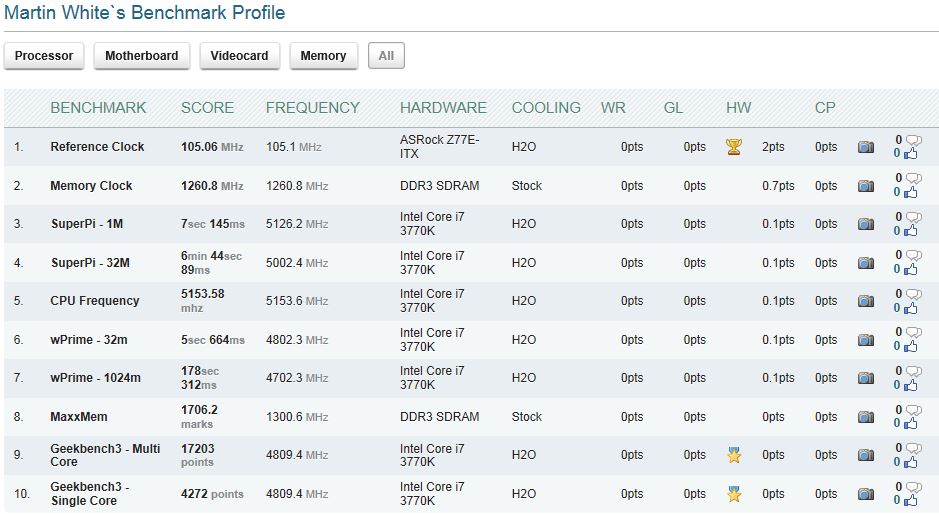Open the SuperPi - 32M benchmark
This screenshot has width=939, height=514.
point(90,262)
